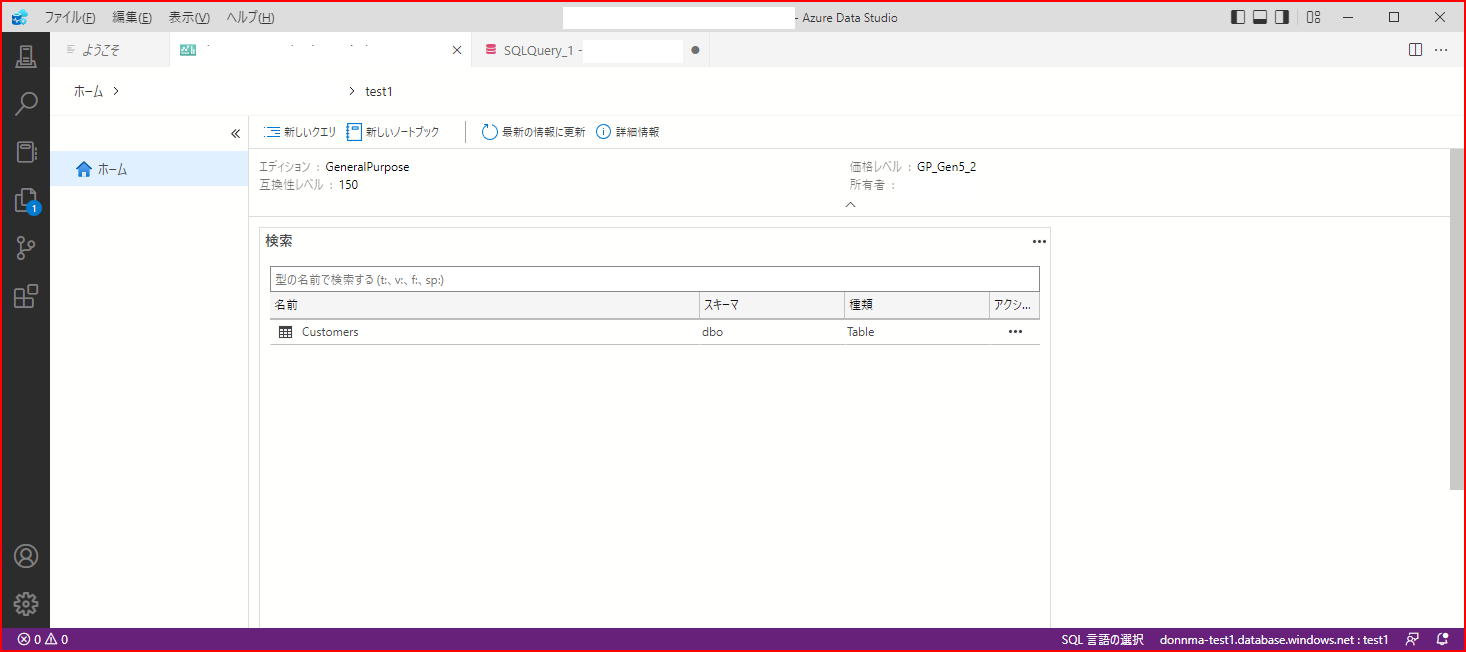Open the Accounts icon at sidebar bottom
This screenshot has width=1466, height=652.
click(26, 556)
